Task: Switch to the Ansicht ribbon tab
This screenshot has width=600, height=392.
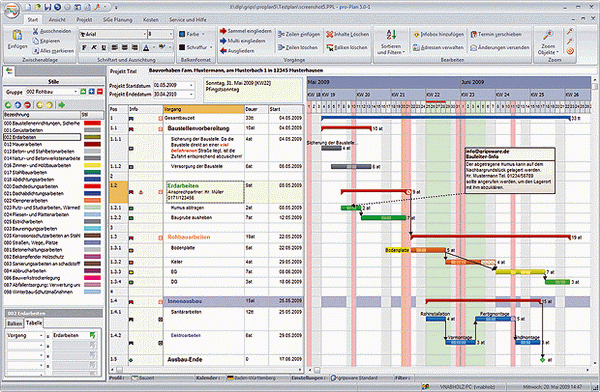Action: (x=57, y=20)
